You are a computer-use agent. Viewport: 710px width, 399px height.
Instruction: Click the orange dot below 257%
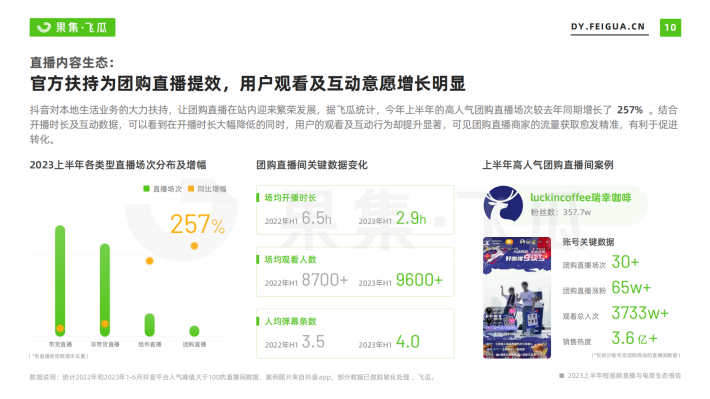coord(194,246)
